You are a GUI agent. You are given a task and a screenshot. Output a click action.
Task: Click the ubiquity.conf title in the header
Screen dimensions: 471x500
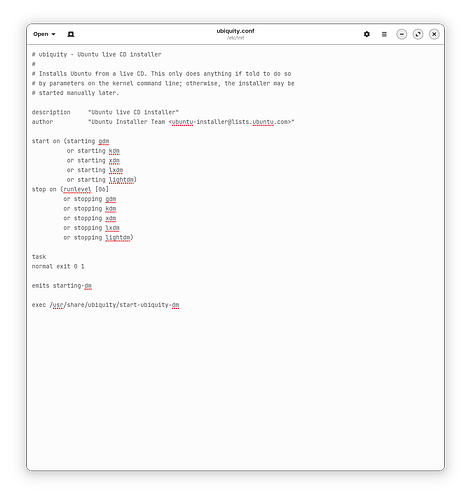[x=235, y=31]
